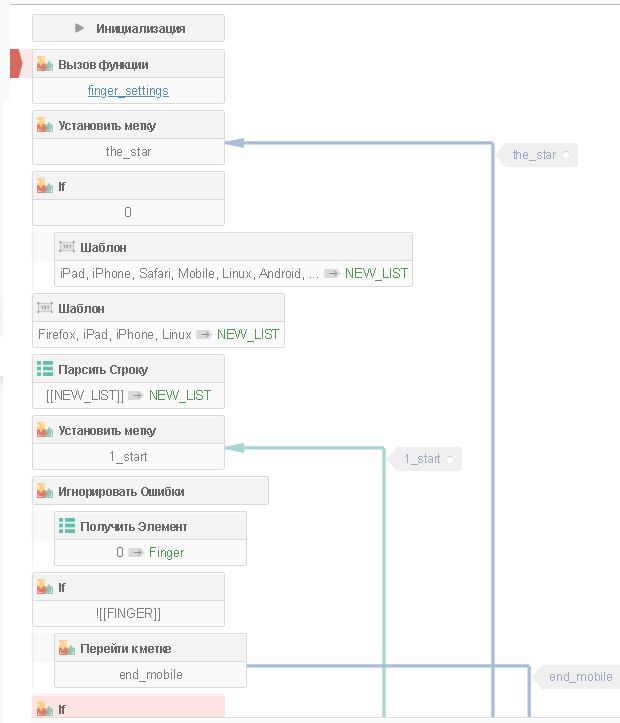Click the Получить Элемент list icon
This screenshot has height=723, width=620.
point(67,526)
